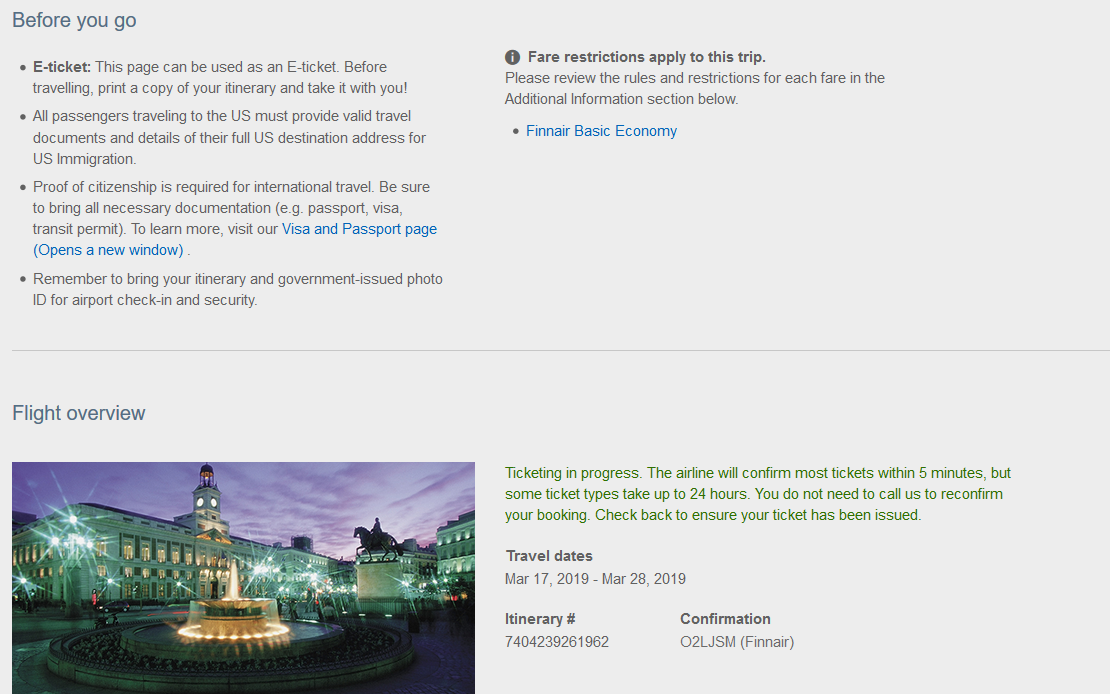Click the "Before you go" heading
The height and width of the screenshot is (694, 1110).
(x=74, y=20)
